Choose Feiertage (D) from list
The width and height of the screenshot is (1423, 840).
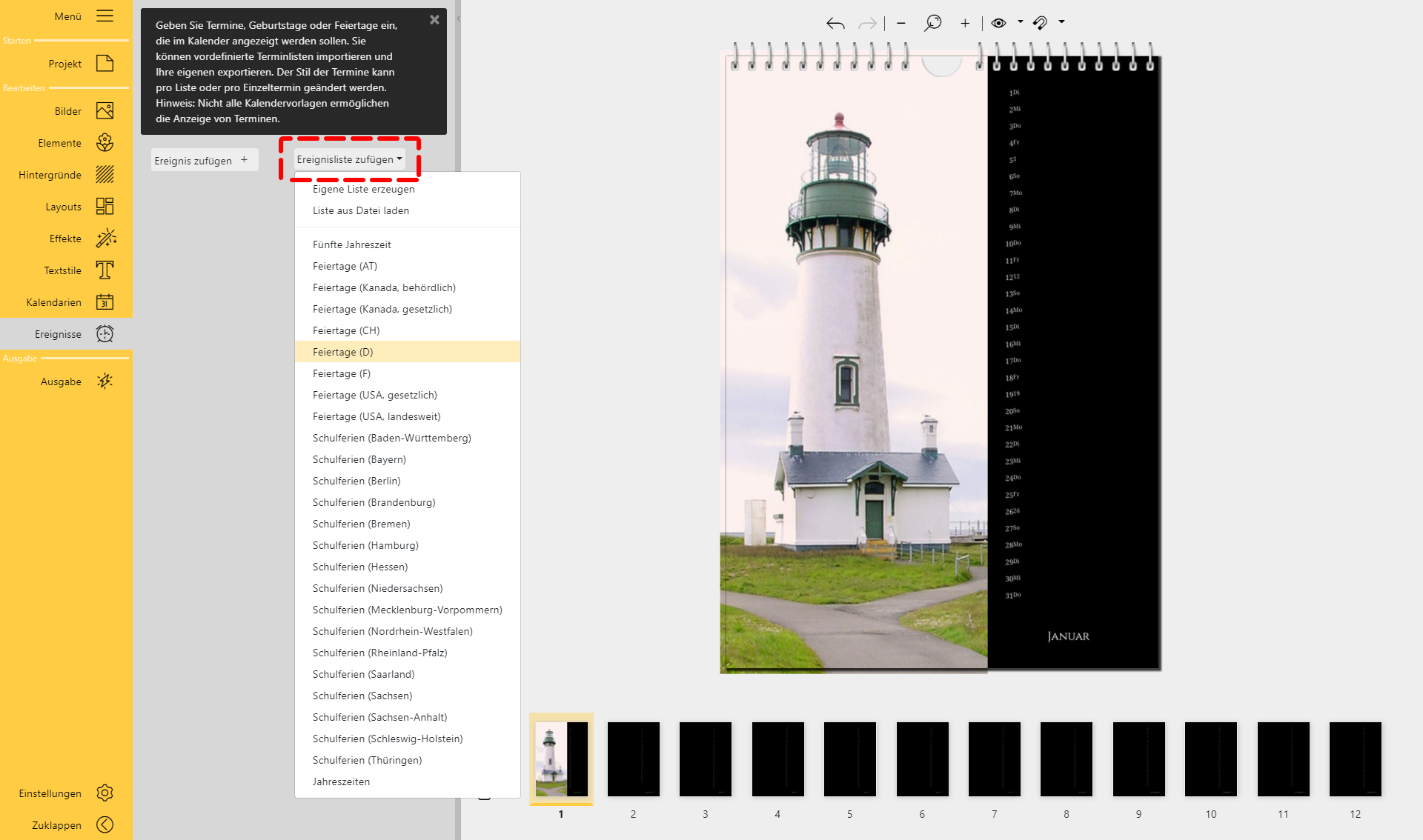(343, 352)
